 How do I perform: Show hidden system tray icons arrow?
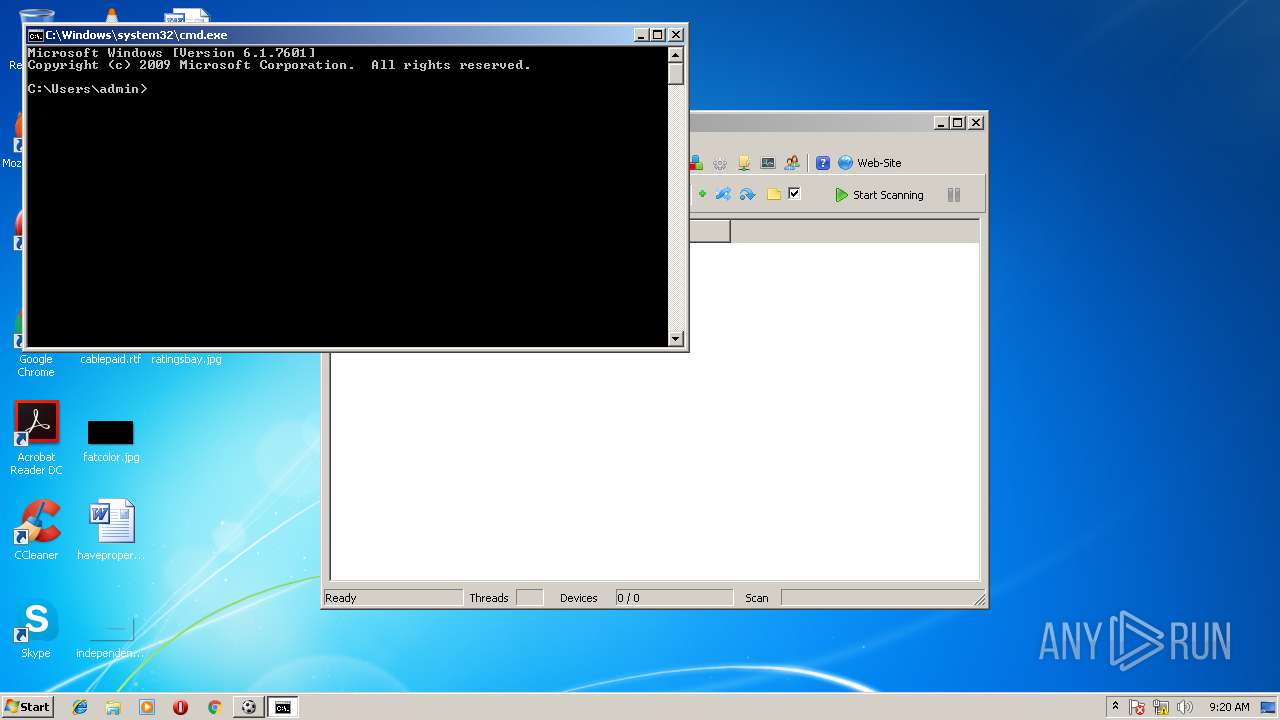[1116, 706]
